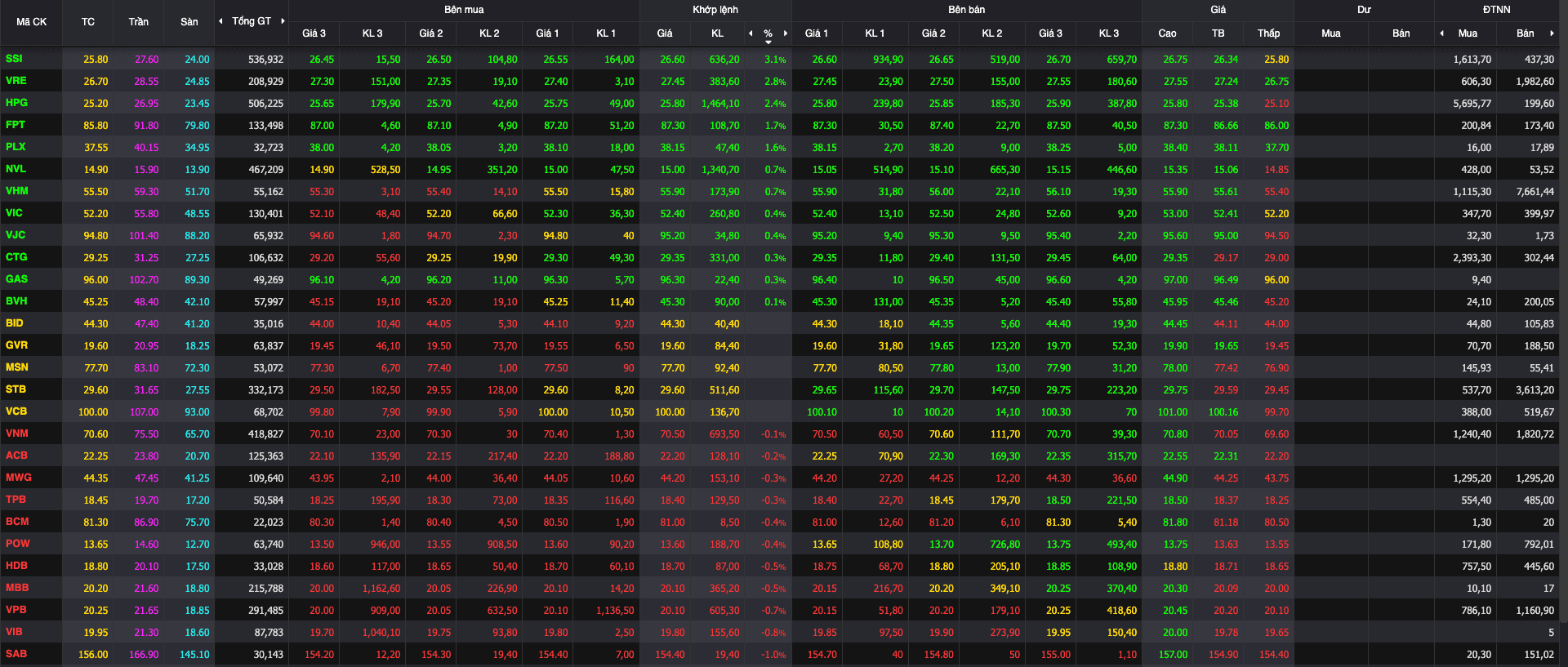Select the CTG ticker symbol

click(16, 257)
